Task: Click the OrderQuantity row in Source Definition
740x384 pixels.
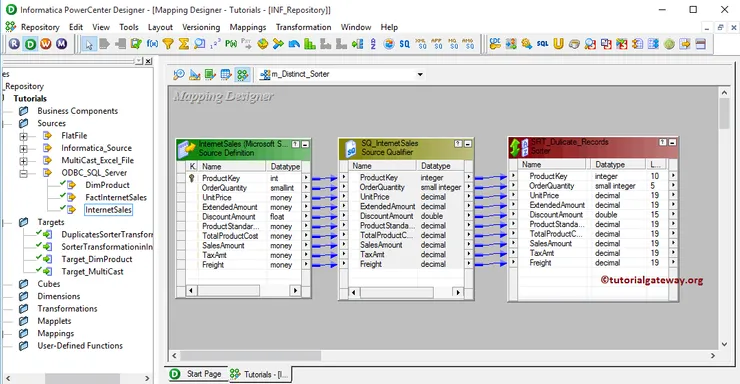Action: pos(244,188)
